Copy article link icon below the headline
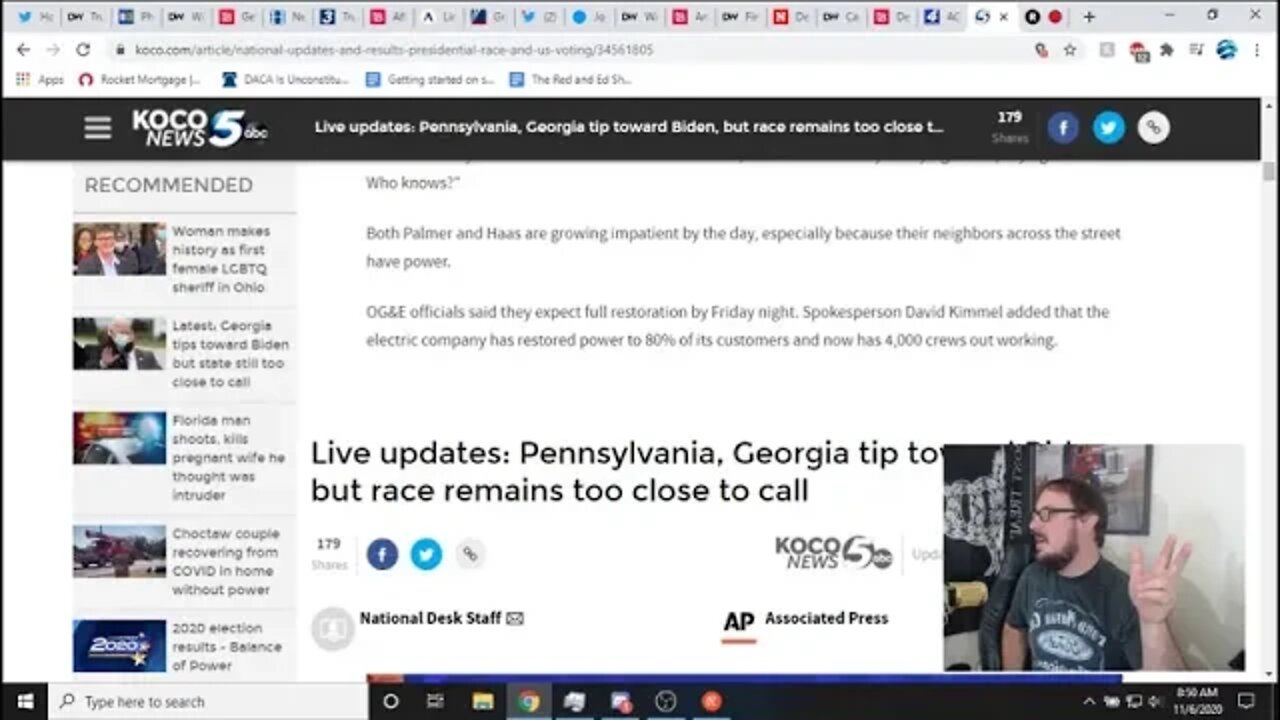The height and width of the screenshot is (720, 1280). pyautogui.click(x=470, y=553)
